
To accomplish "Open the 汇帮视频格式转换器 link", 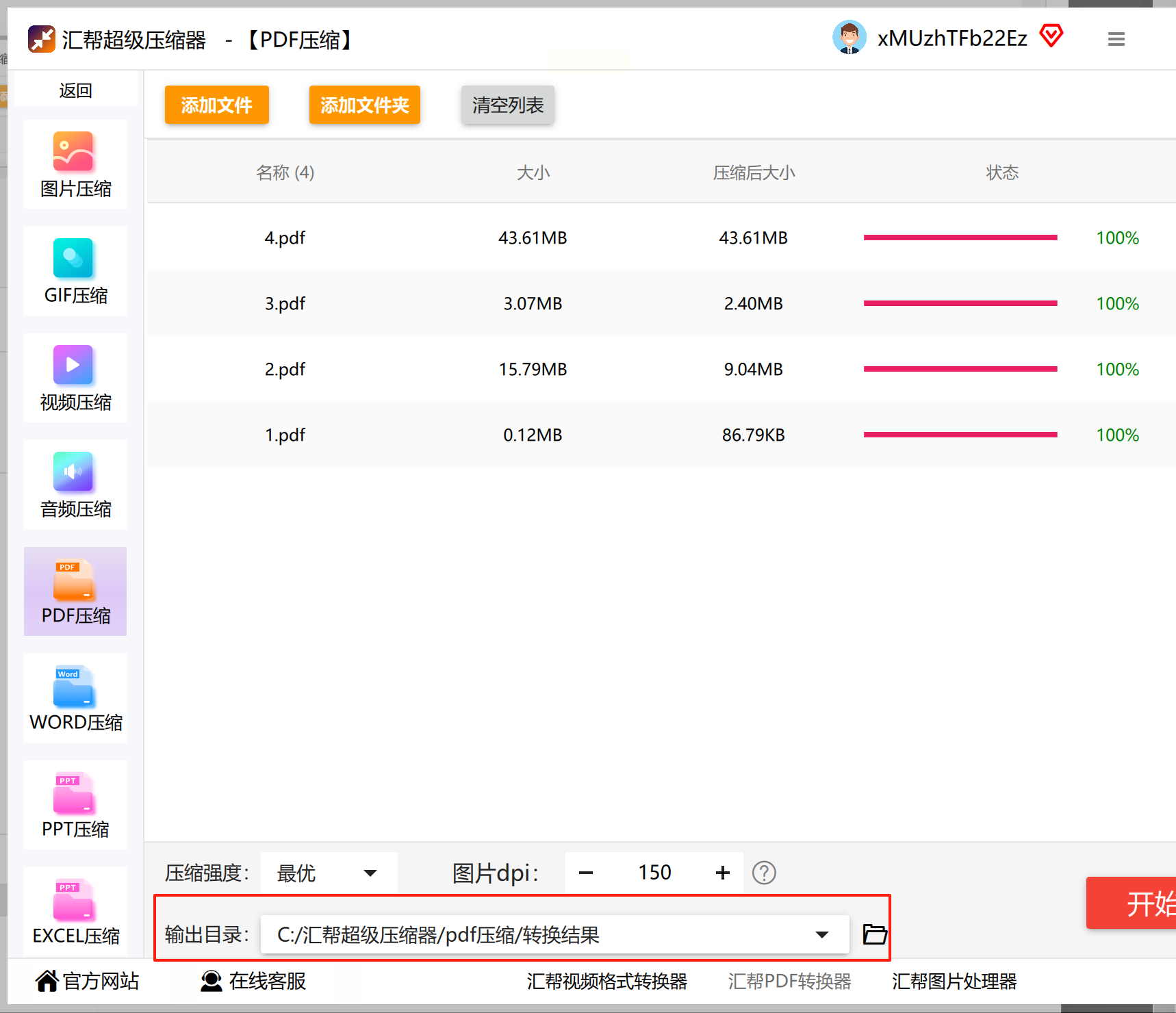I will coord(607,982).
